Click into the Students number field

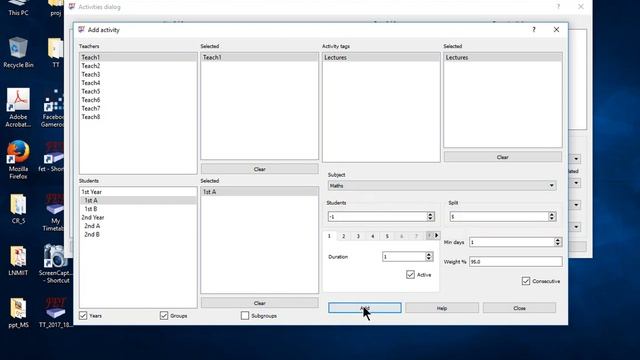pos(377,217)
